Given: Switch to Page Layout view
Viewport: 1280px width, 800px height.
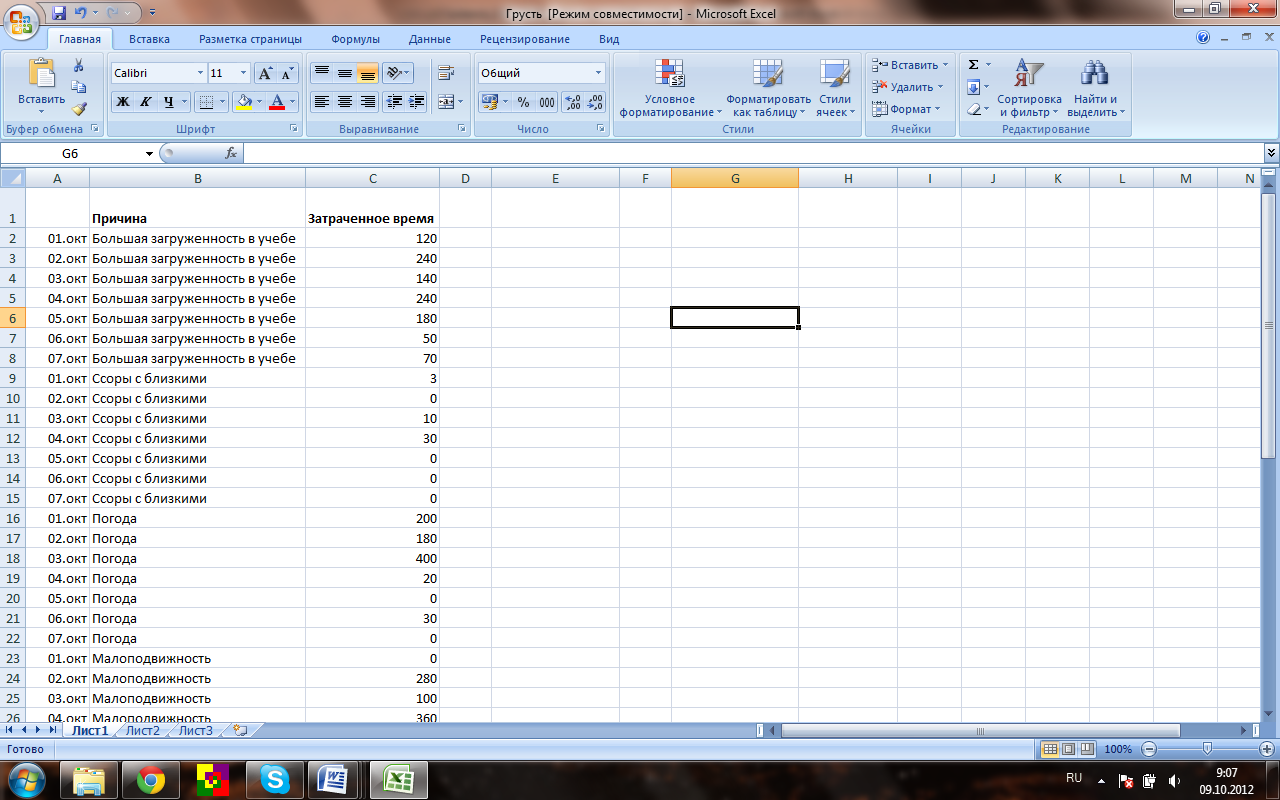Looking at the screenshot, I should click(1068, 749).
